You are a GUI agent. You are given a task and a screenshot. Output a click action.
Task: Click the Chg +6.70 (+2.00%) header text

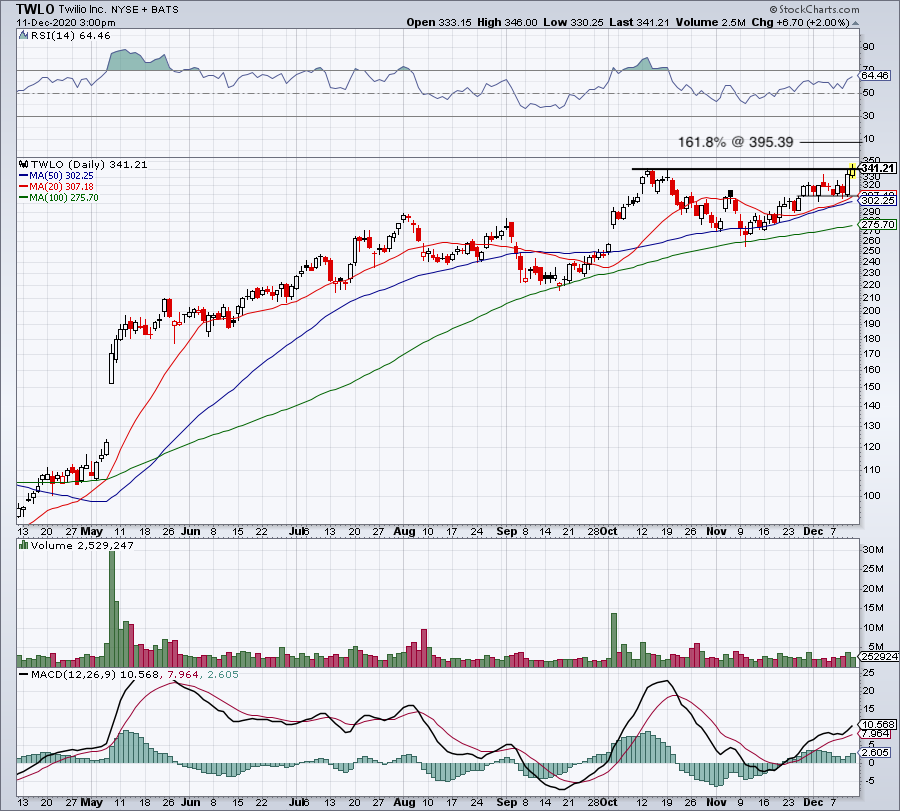pos(800,22)
